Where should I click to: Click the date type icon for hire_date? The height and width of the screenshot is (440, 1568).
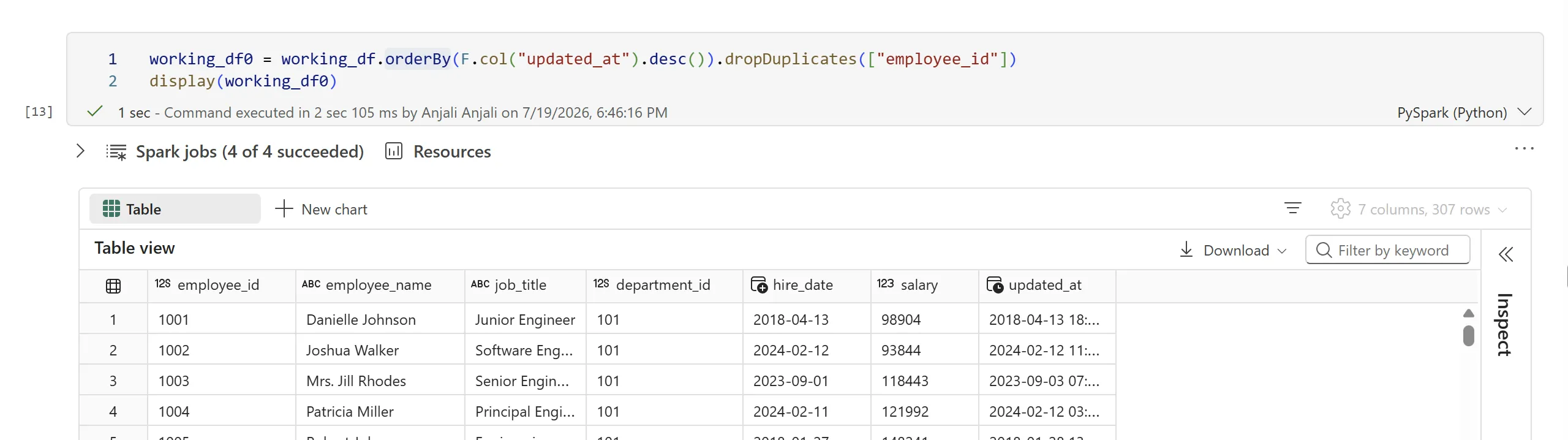(759, 286)
